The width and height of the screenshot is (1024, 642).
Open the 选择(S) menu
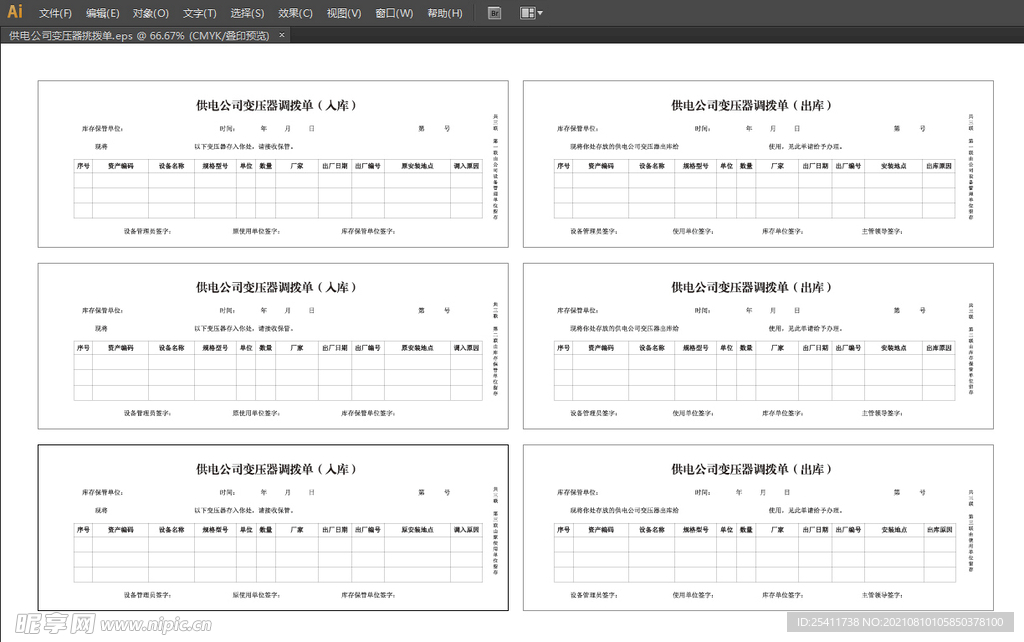point(247,13)
